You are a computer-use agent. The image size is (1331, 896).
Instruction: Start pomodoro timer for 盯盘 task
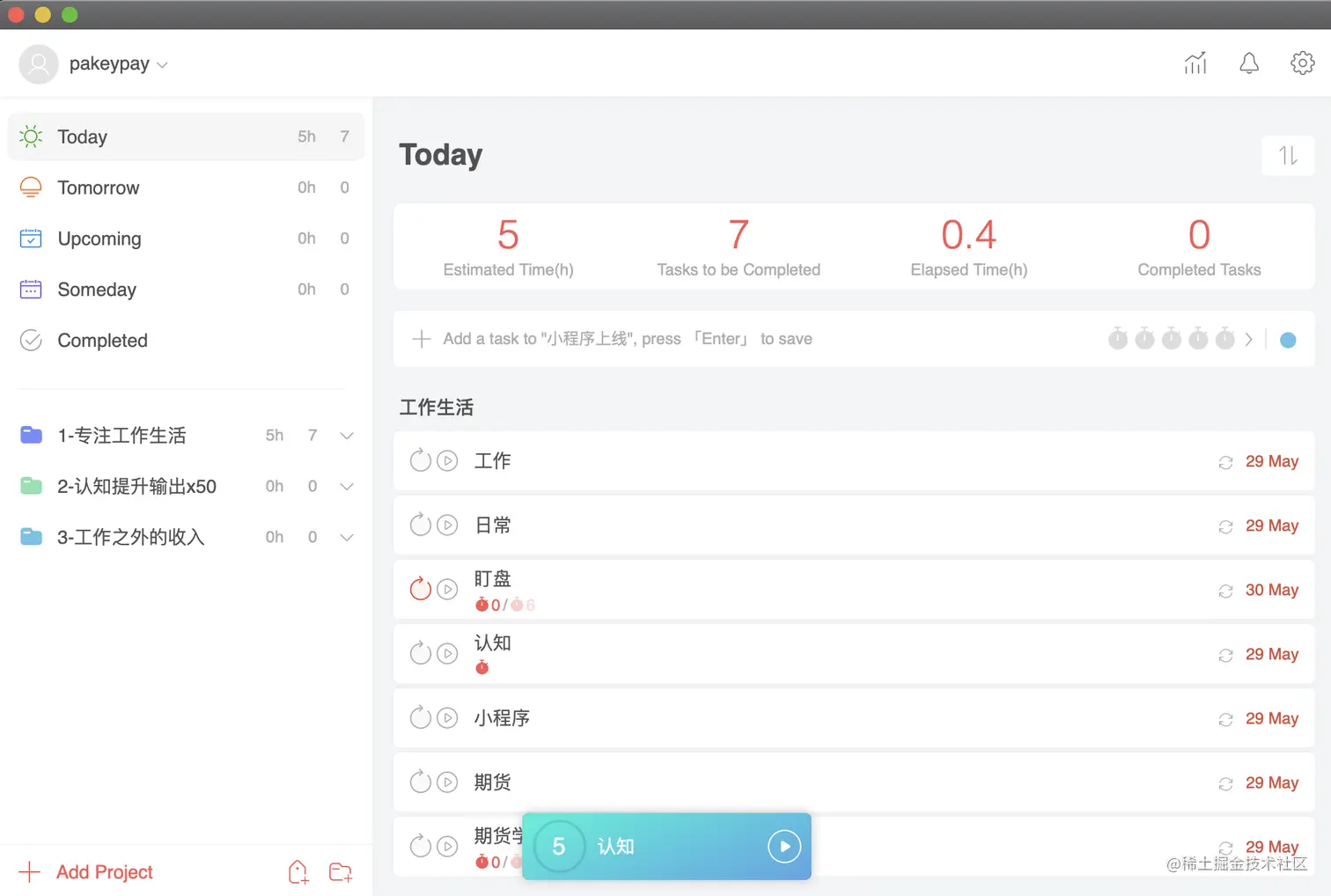pyautogui.click(x=448, y=589)
